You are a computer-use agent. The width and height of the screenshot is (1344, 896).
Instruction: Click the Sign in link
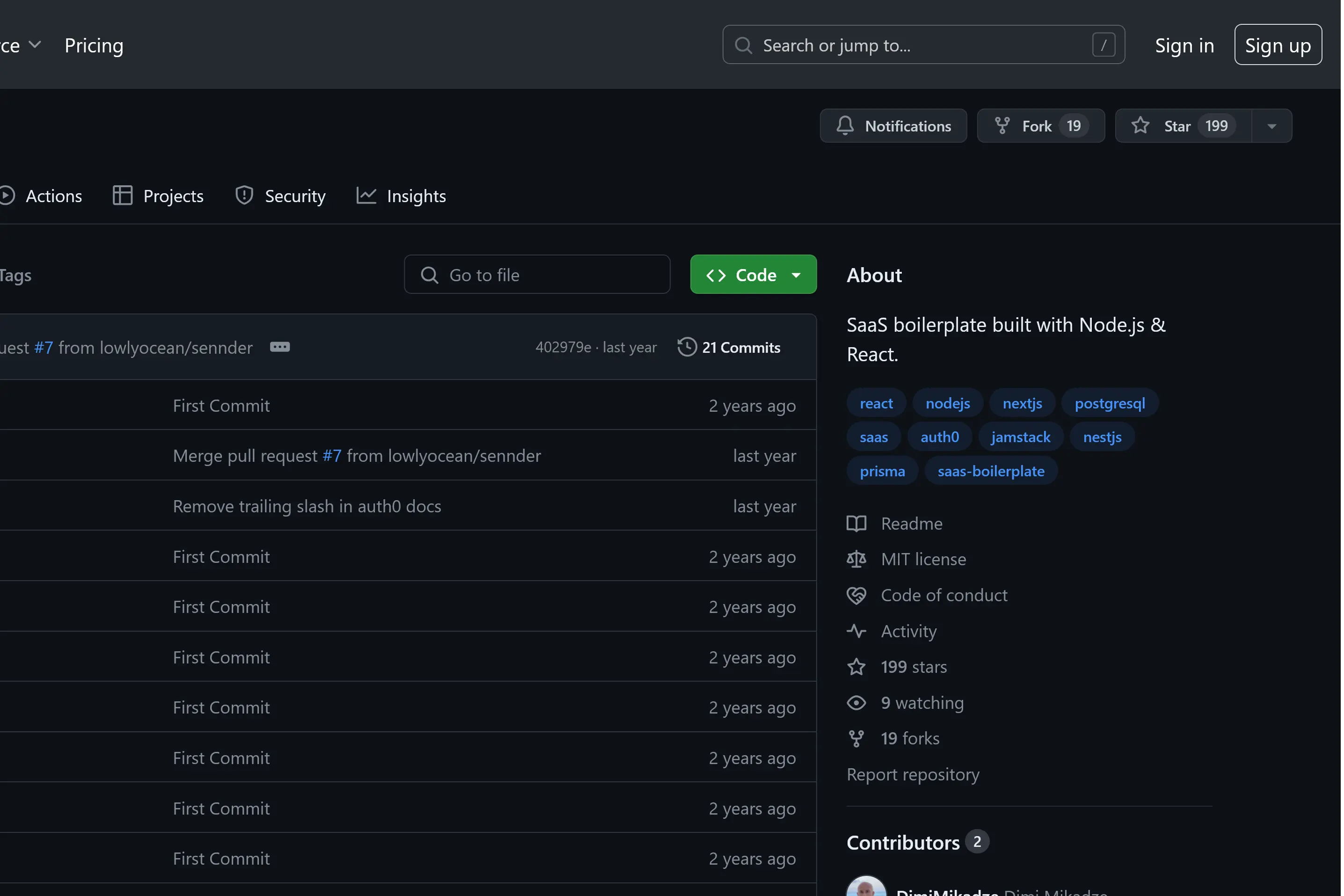(x=1184, y=45)
